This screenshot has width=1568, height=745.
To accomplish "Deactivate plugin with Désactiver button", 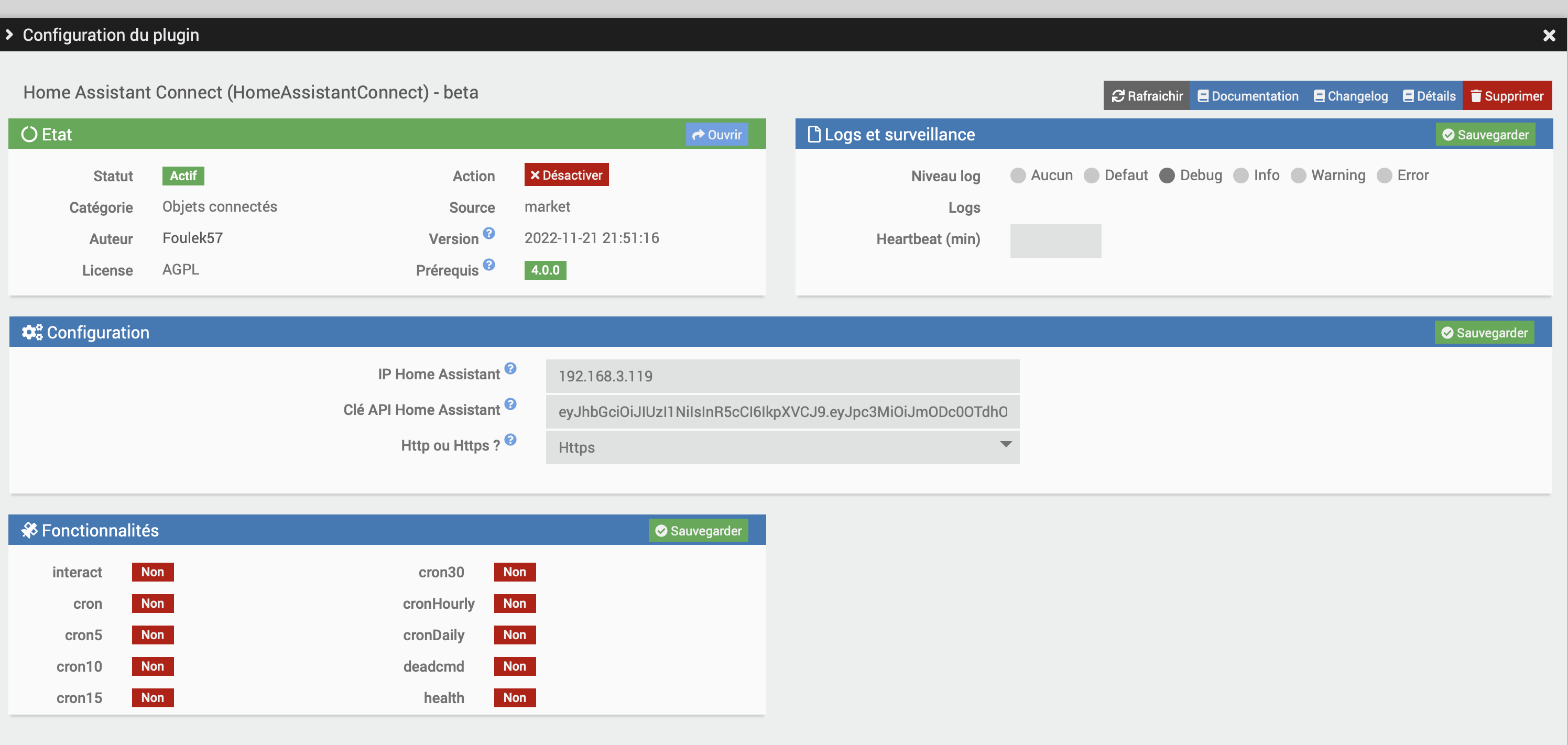I will tap(566, 174).
